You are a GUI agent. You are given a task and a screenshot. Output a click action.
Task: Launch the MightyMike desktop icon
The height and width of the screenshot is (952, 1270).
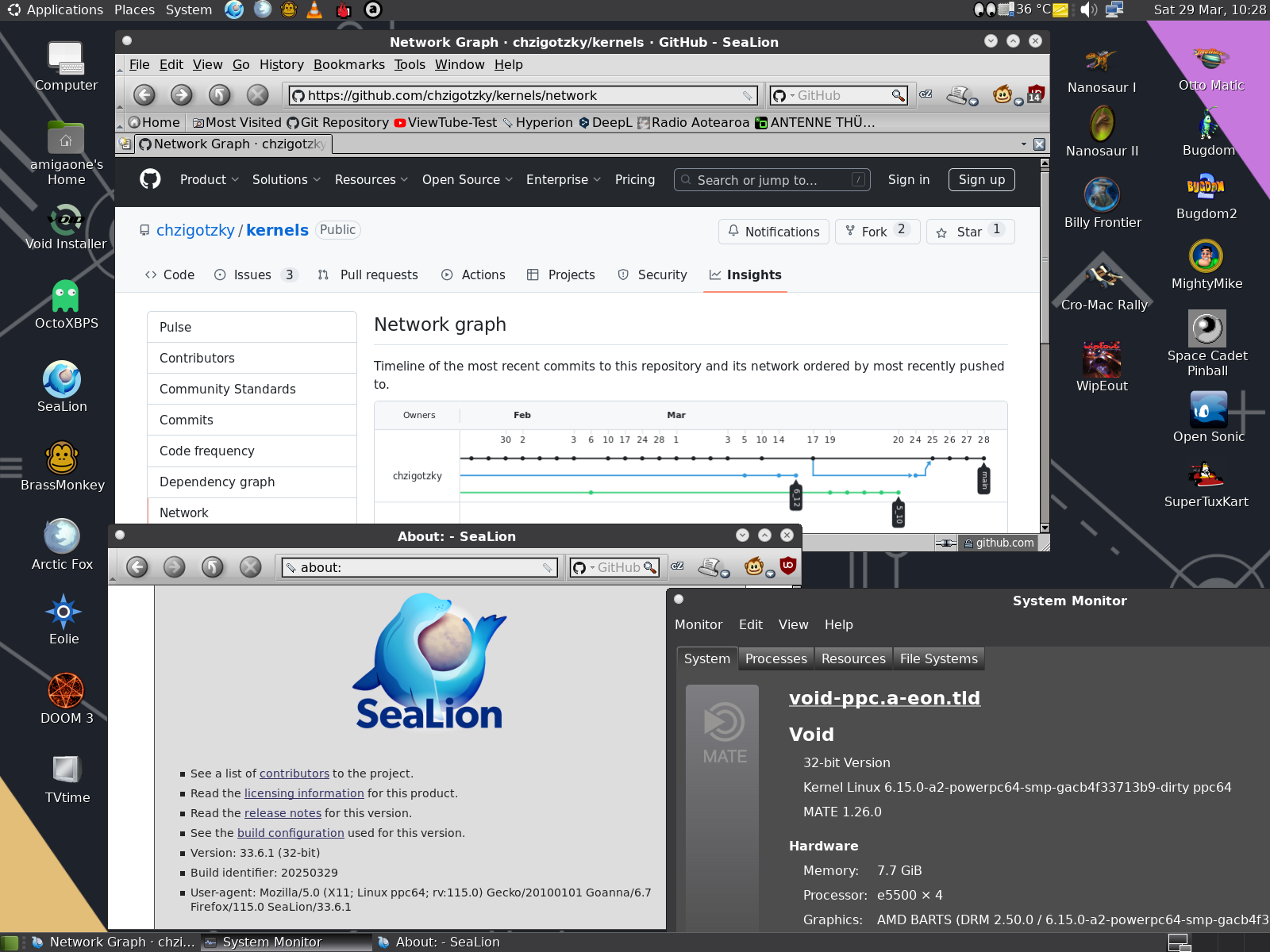[x=1206, y=265]
